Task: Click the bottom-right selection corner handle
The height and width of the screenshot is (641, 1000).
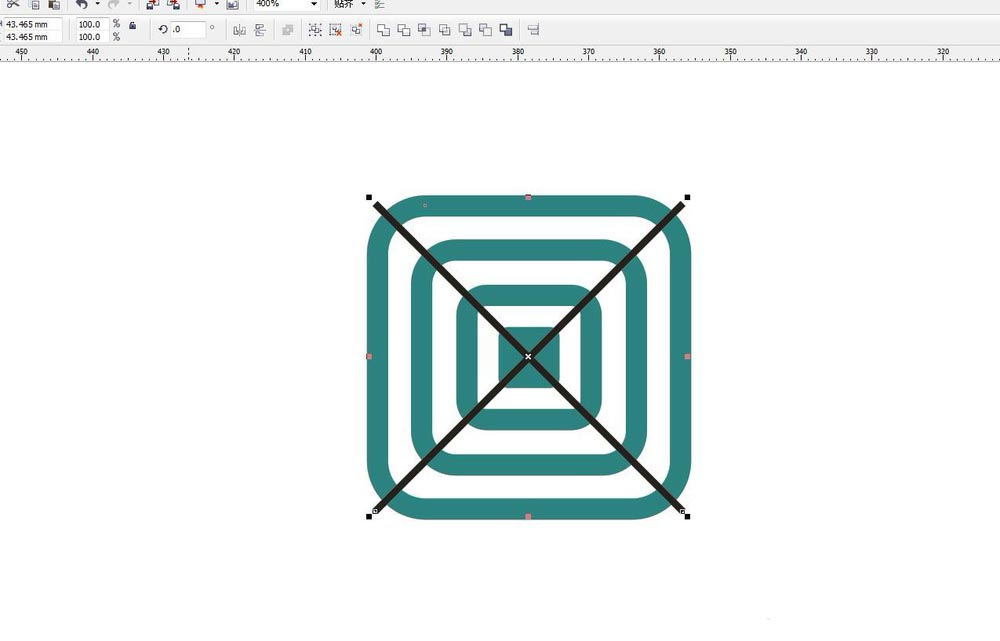Action: (x=687, y=516)
